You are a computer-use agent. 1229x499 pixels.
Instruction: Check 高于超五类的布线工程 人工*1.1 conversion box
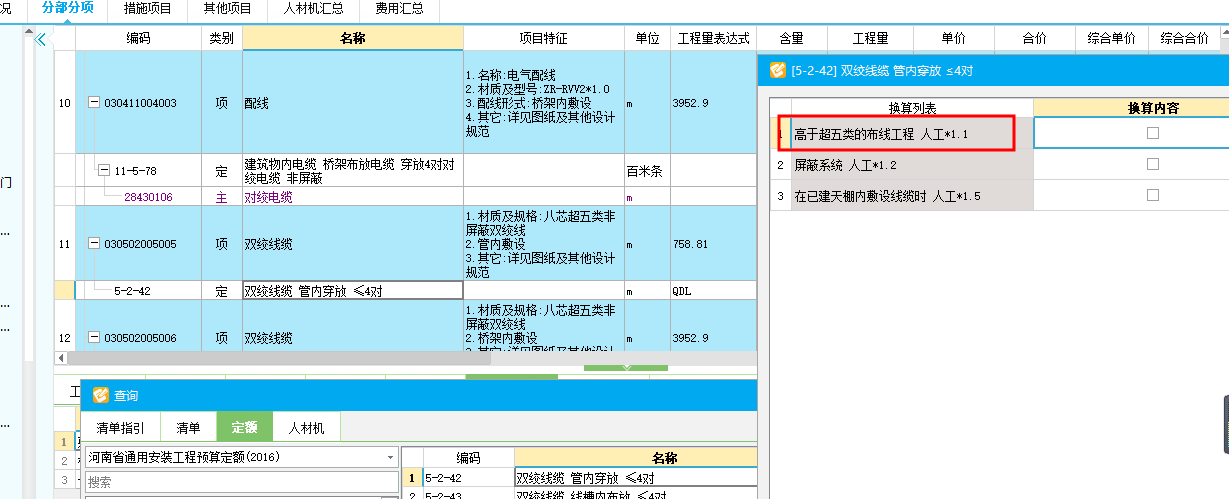tap(1153, 133)
